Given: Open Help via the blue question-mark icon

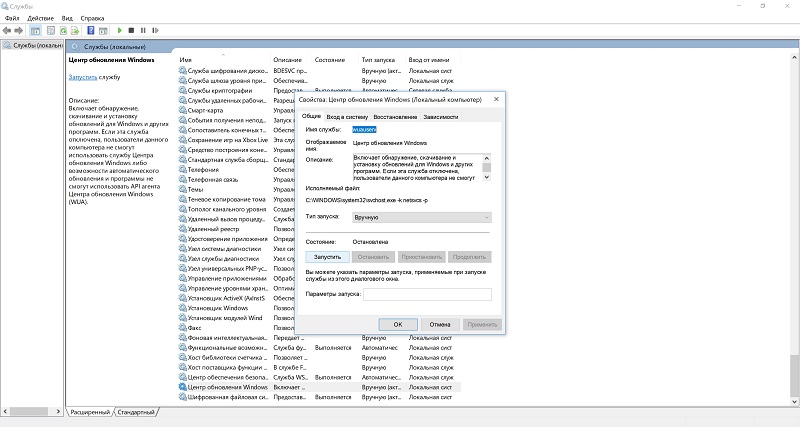Looking at the screenshot, I should (90, 31).
